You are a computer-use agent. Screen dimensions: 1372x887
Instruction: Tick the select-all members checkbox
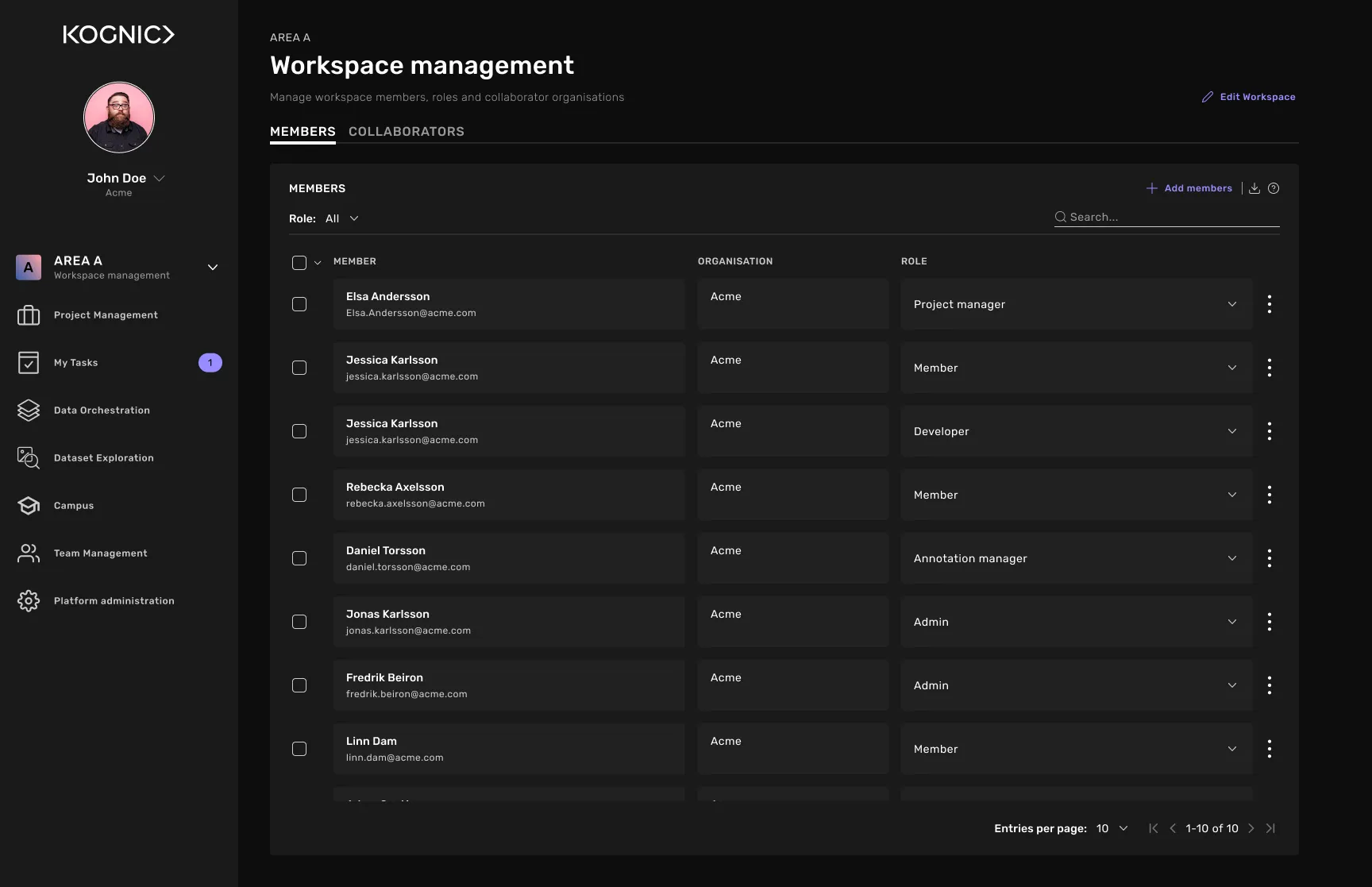[x=299, y=263]
